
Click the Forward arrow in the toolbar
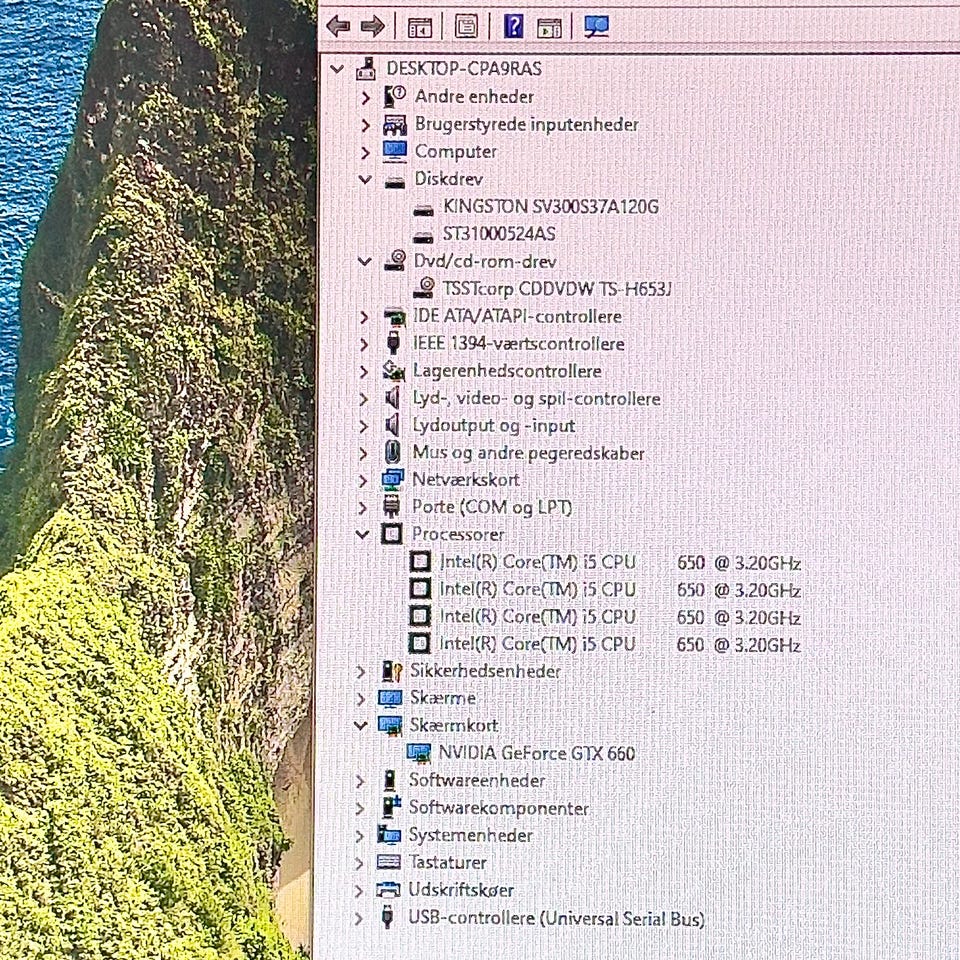[x=373, y=26]
